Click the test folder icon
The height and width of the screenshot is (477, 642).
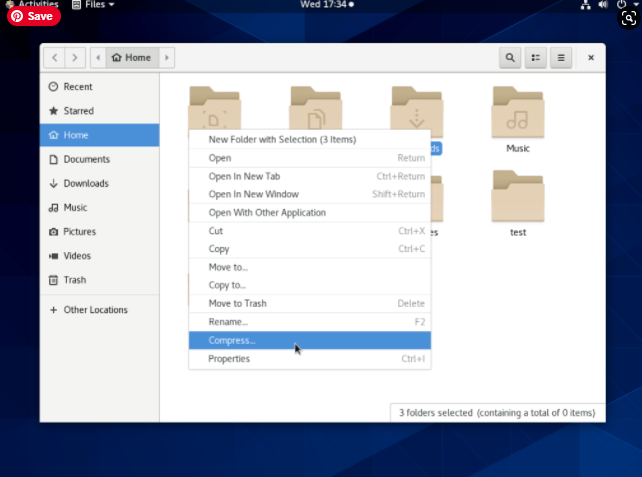tap(518, 196)
